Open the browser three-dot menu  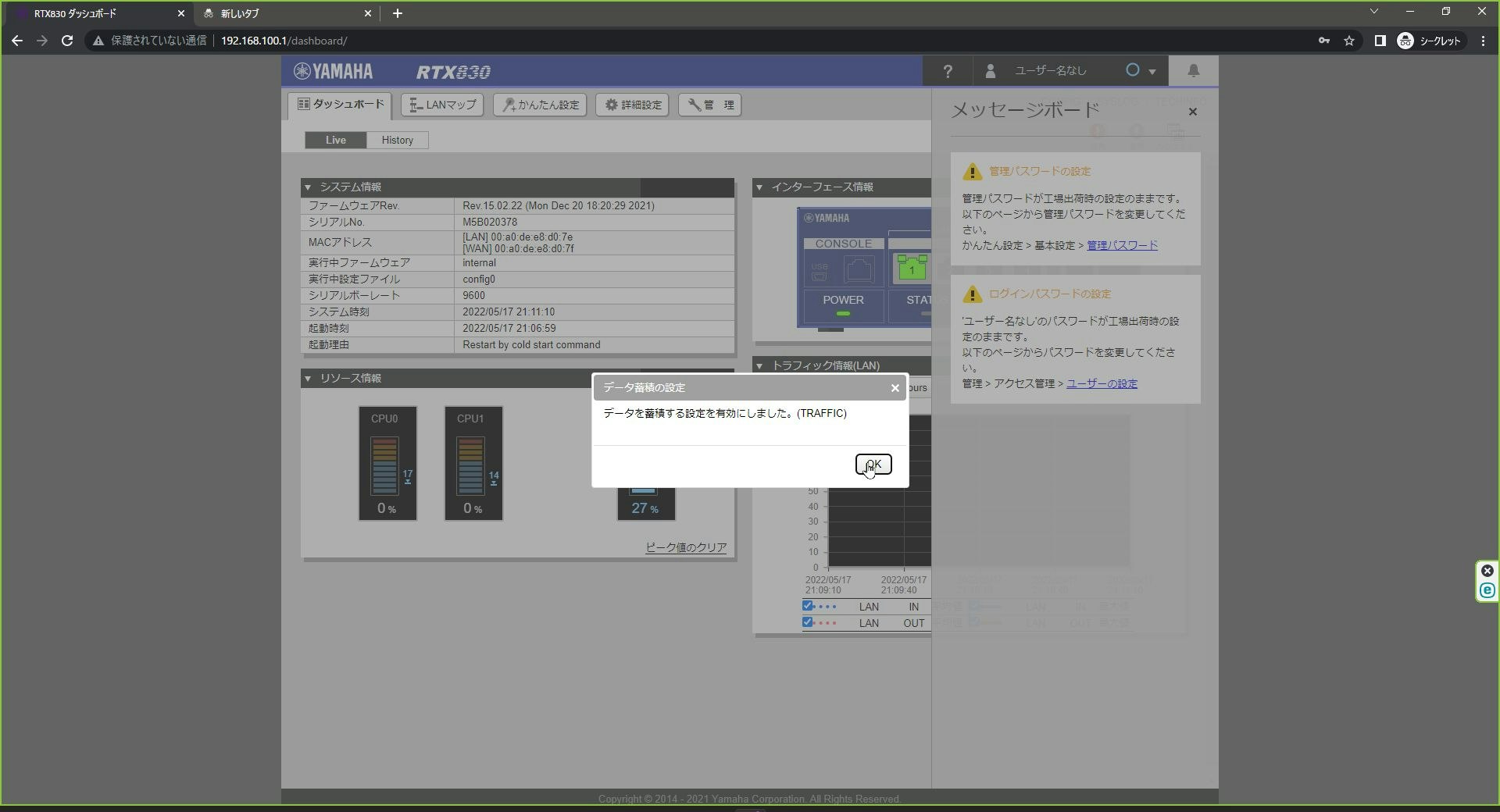(x=1483, y=41)
